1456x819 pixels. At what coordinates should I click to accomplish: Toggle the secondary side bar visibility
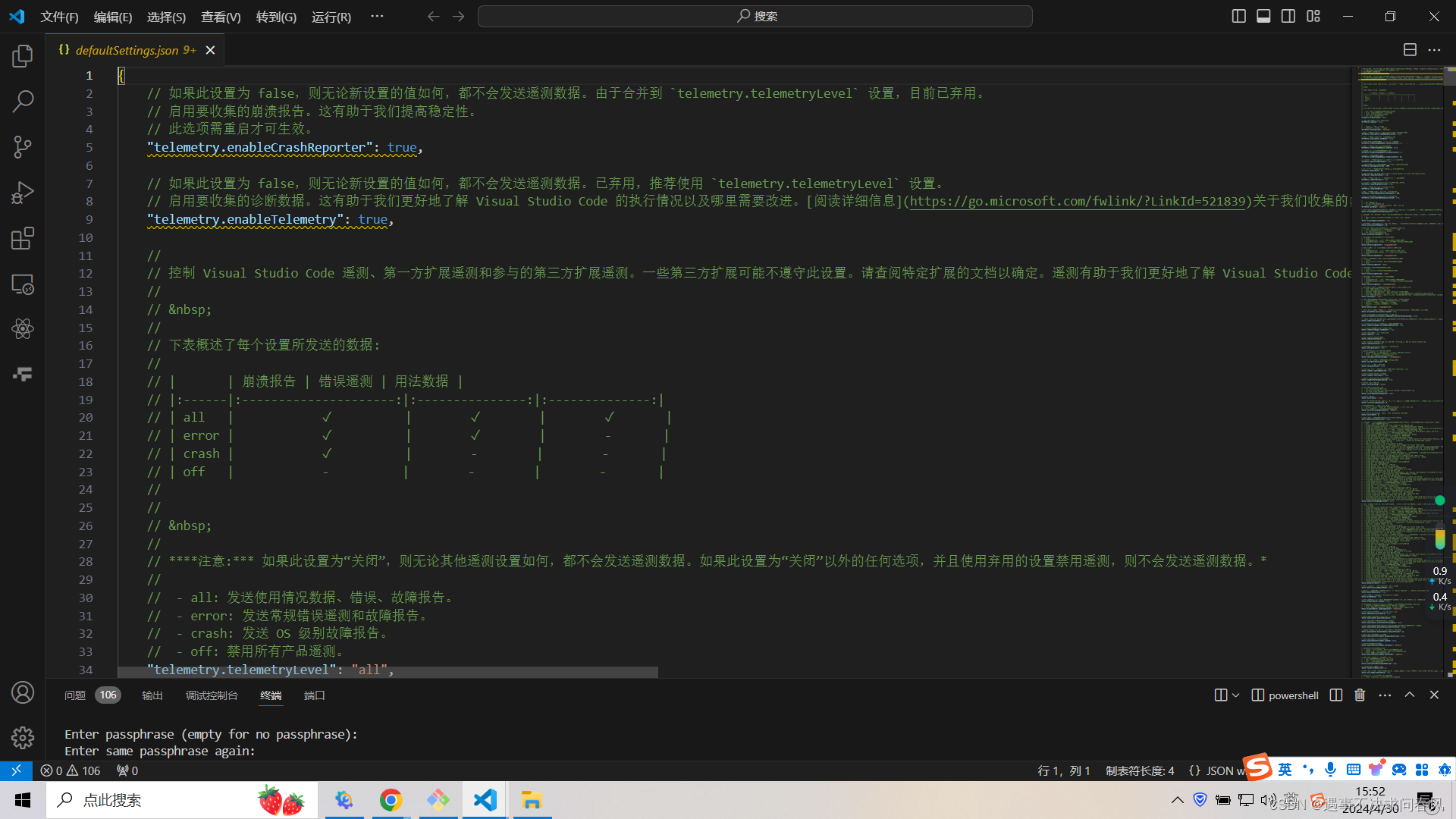click(x=1288, y=16)
